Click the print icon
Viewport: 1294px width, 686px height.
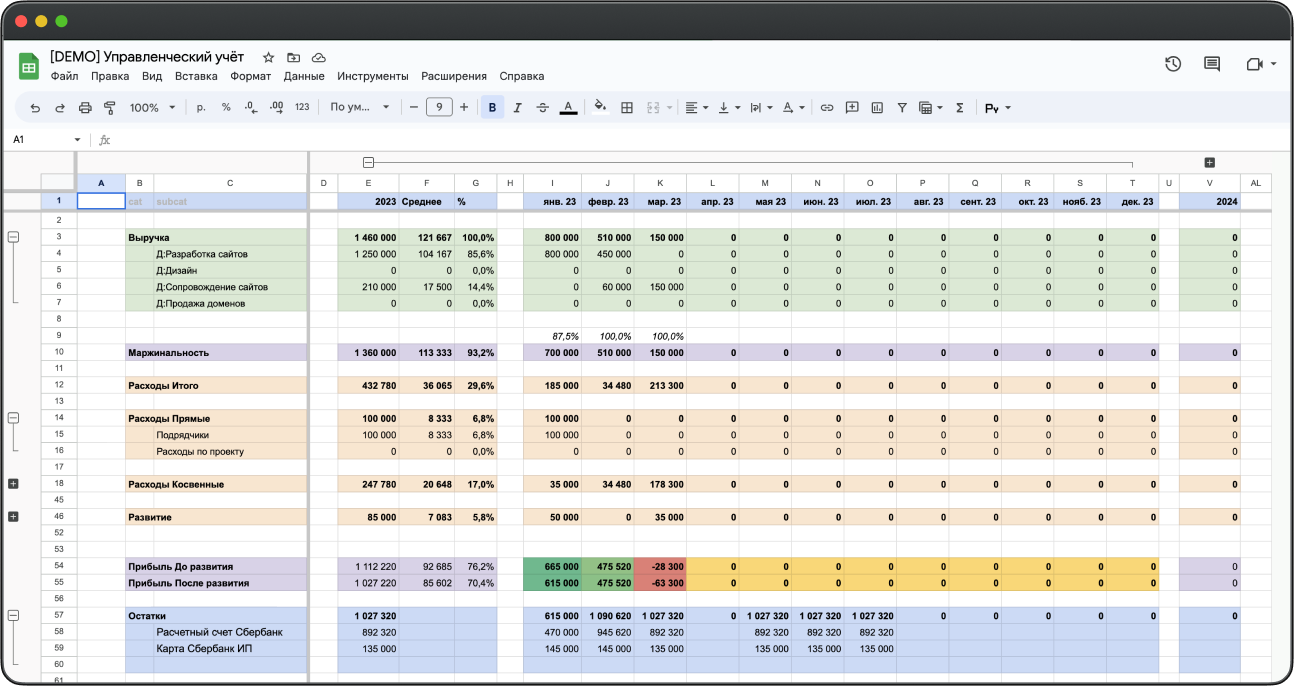point(85,108)
